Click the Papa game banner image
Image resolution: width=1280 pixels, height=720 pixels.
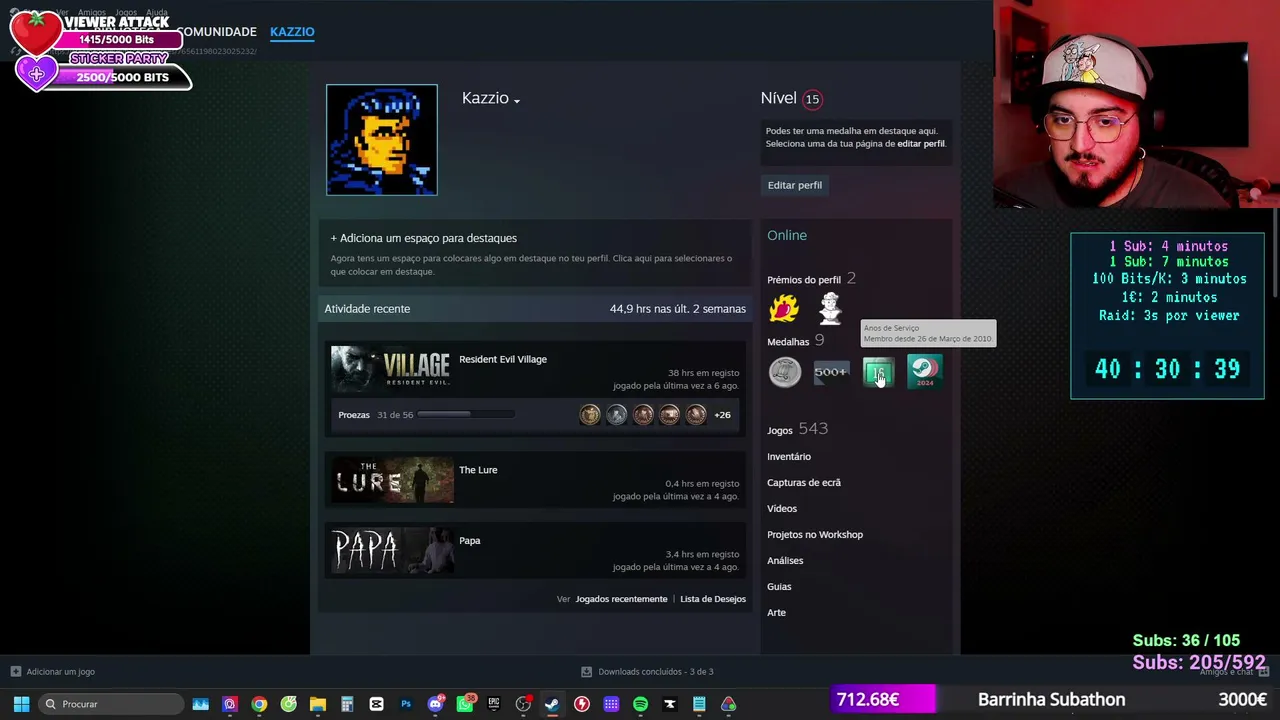pyautogui.click(x=392, y=551)
